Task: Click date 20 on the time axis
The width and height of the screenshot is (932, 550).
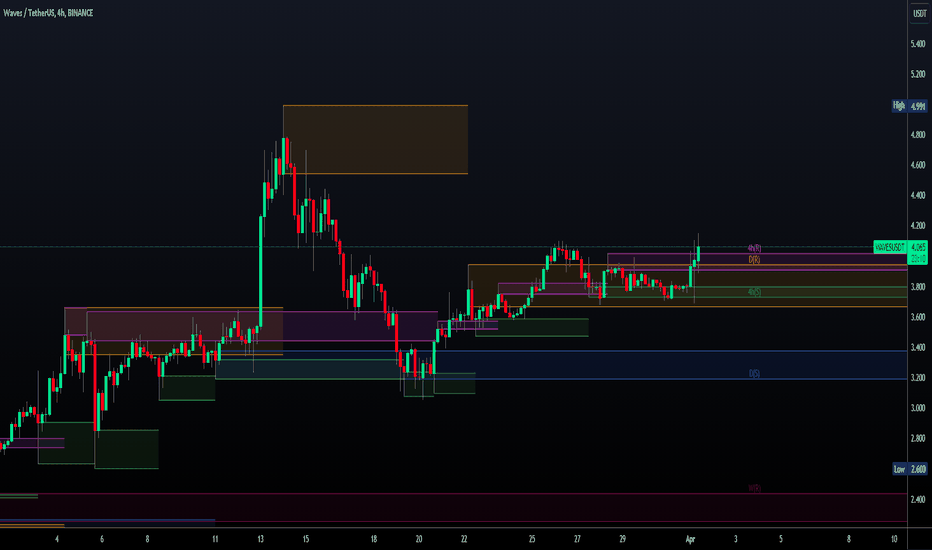Action: [418, 539]
